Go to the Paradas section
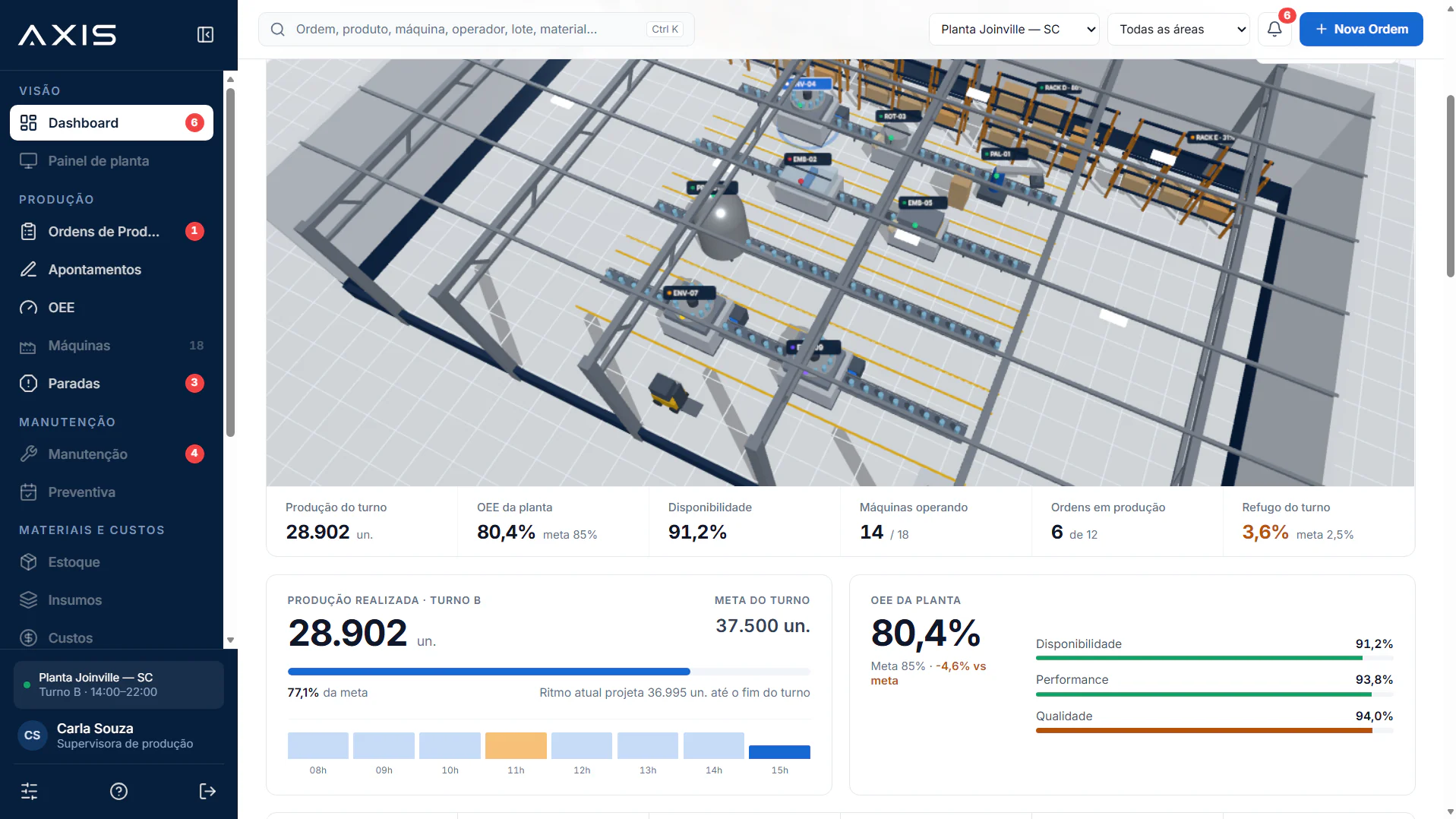This screenshot has height=819, width=1456. click(112, 384)
